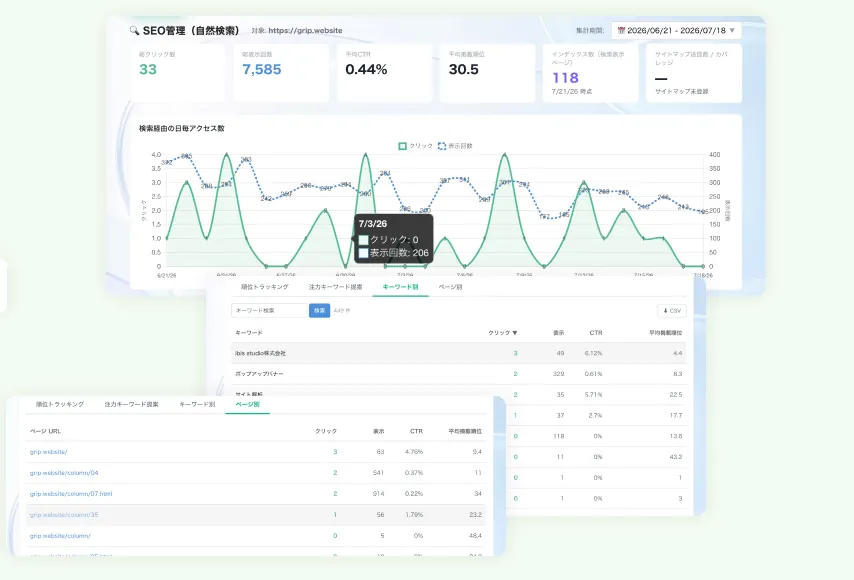Screen dimensions: 854x580
Task: Open the grip.website/column/ link
Action: (x=60, y=536)
